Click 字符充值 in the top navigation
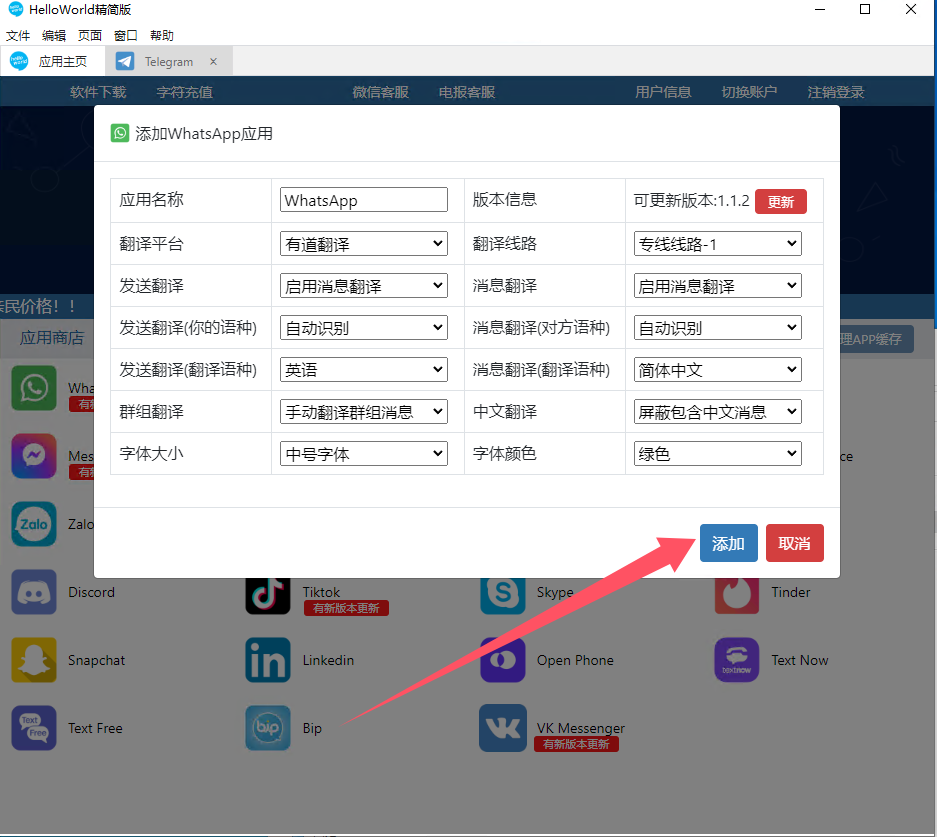Viewport: 937px width, 837px height. click(x=185, y=92)
